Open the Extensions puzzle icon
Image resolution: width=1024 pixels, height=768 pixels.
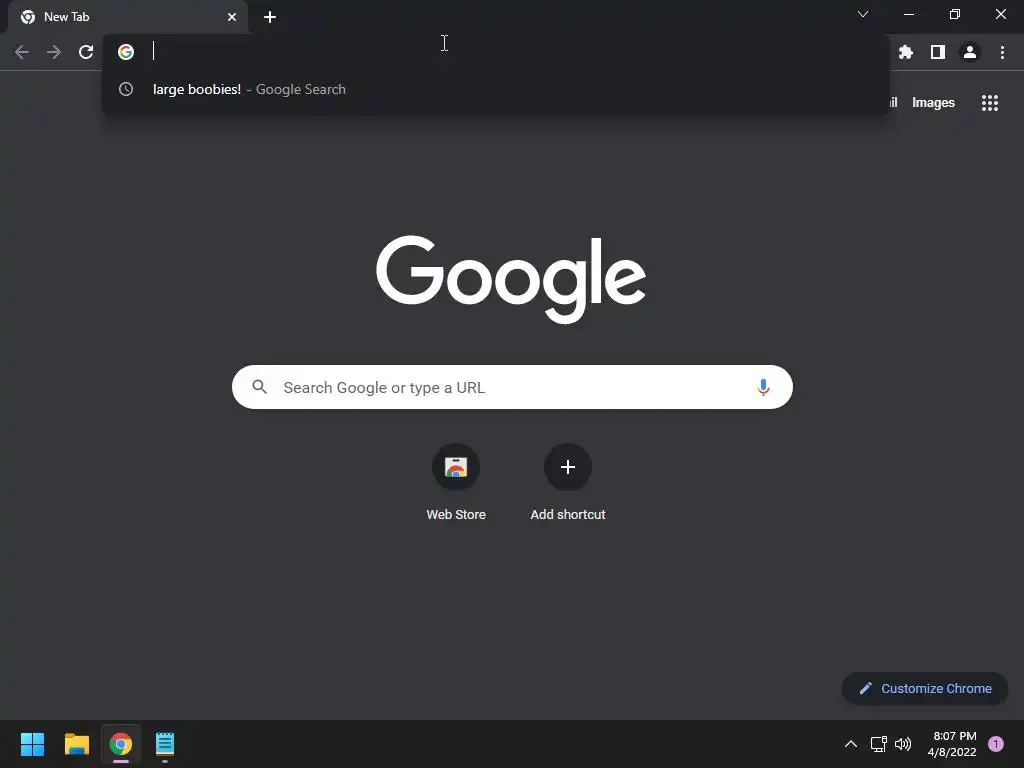[905, 52]
